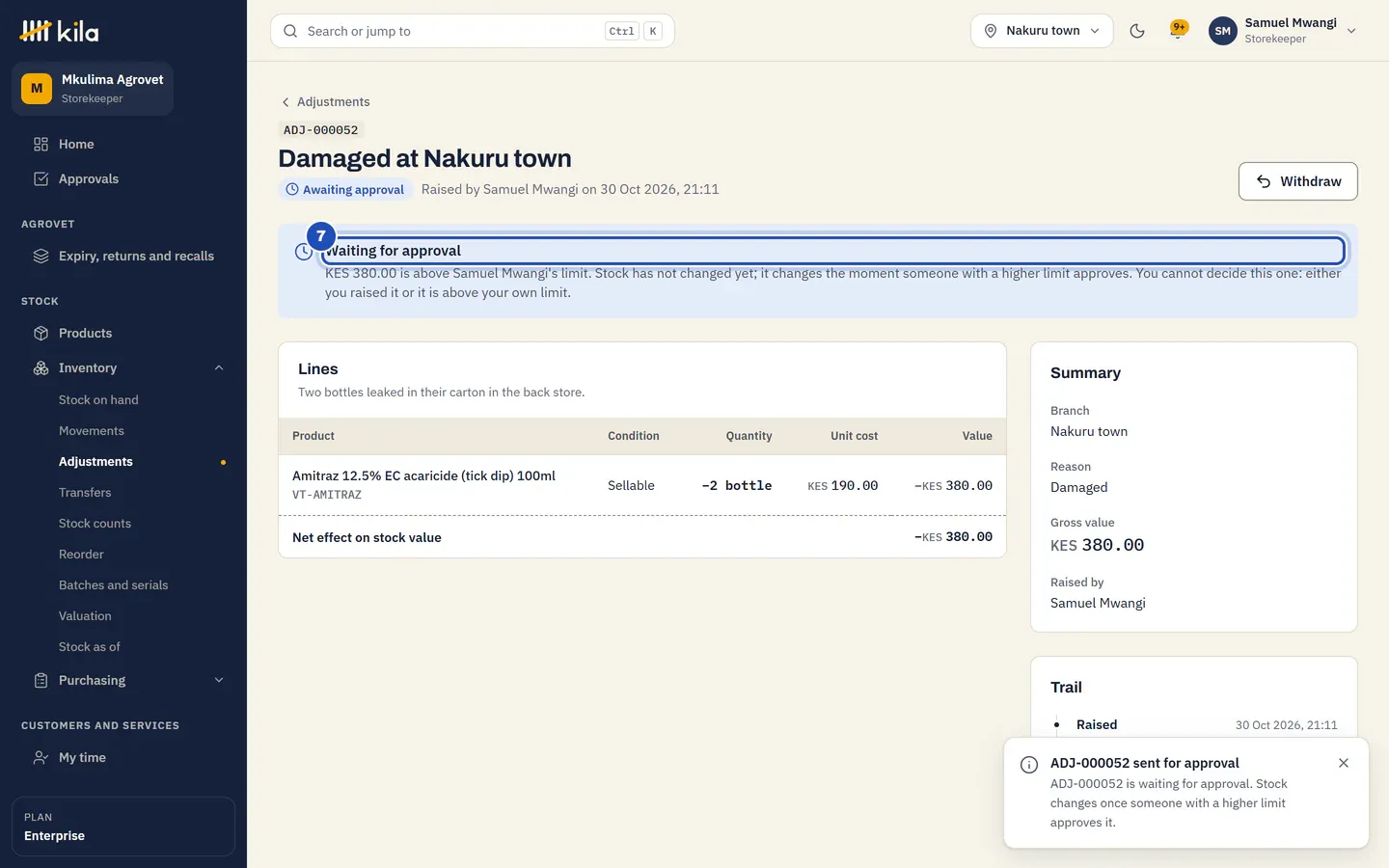The height and width of the screenshot is (868, 1389).
Task: Open Mkulima Agrovet workspace switcher
Action: [x=93, y=89]
